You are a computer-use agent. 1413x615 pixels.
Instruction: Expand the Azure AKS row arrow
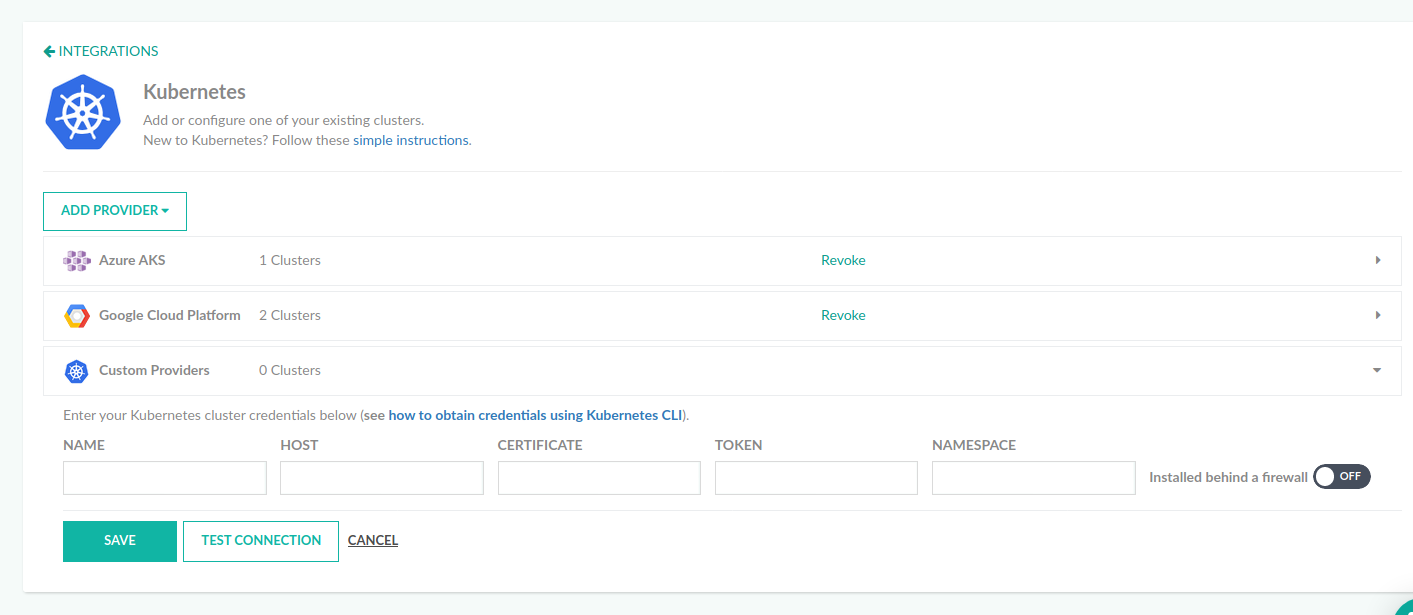tap(1377, 260)
